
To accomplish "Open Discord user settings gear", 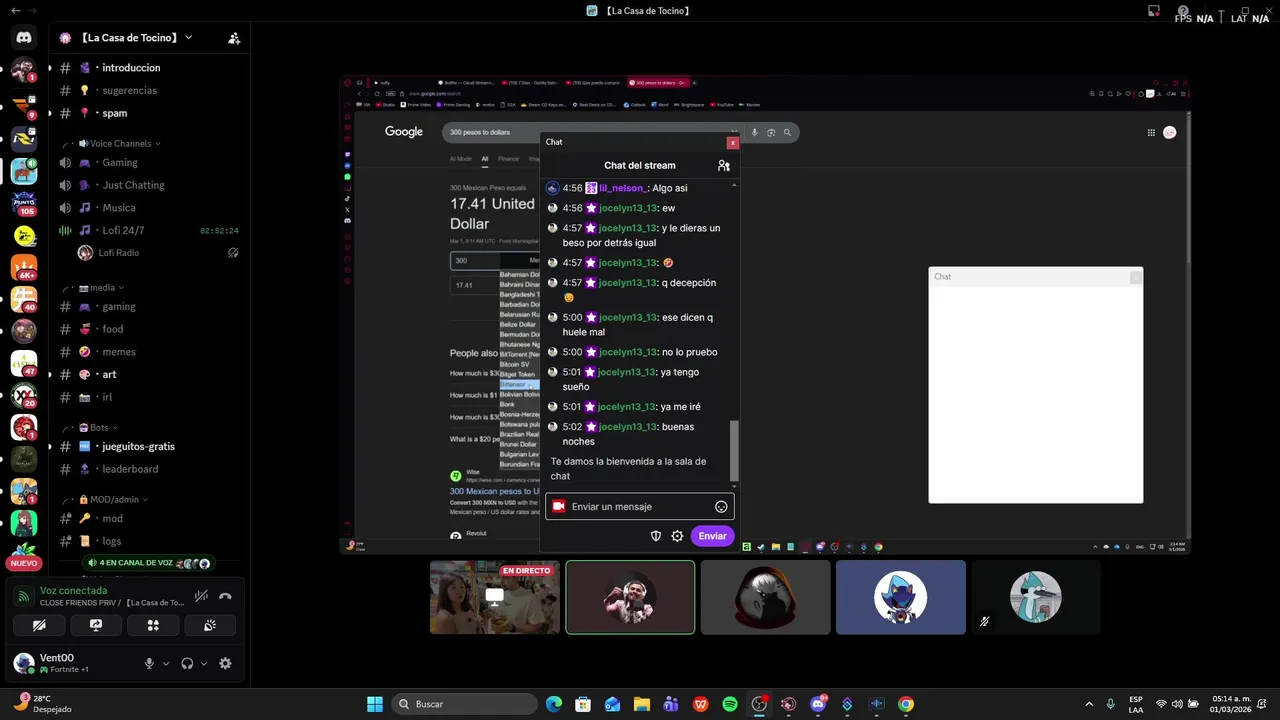I will [x=225, y=663].
